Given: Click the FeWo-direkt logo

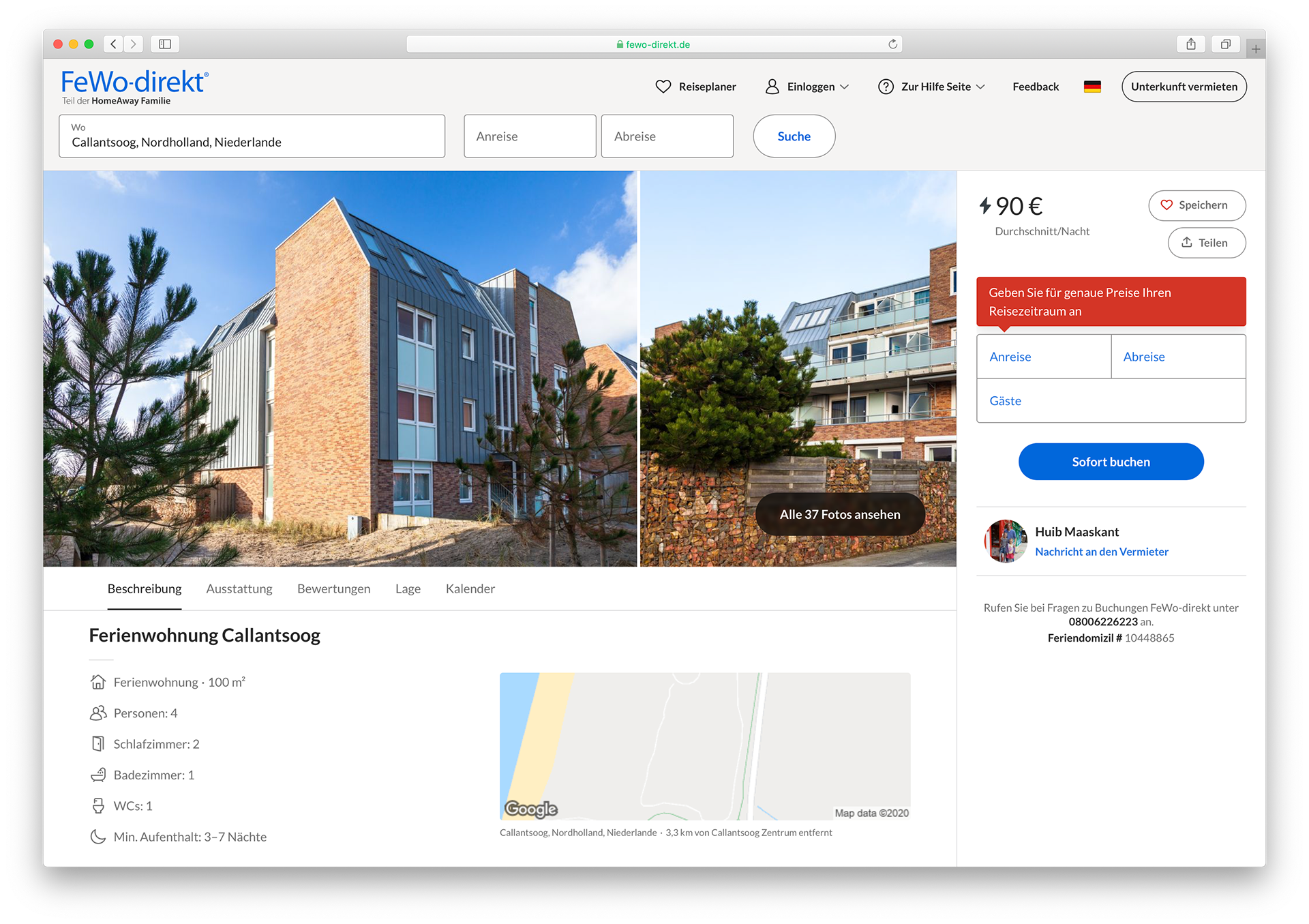Looking at the screenshot, I should point(134,83).
